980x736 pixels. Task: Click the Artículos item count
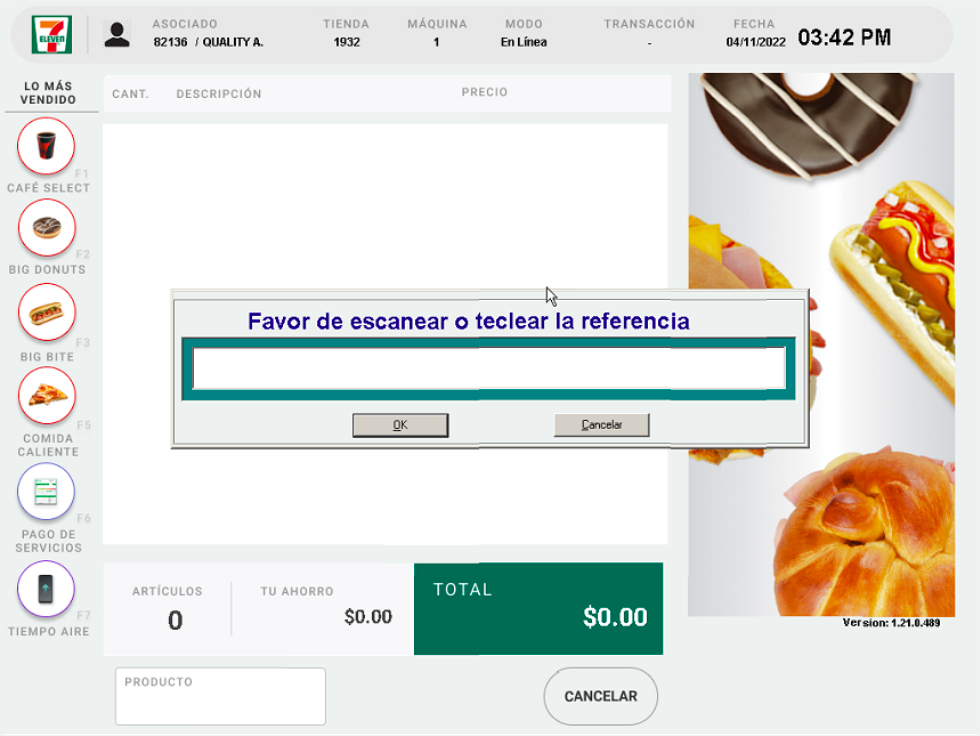pos(175,620)
